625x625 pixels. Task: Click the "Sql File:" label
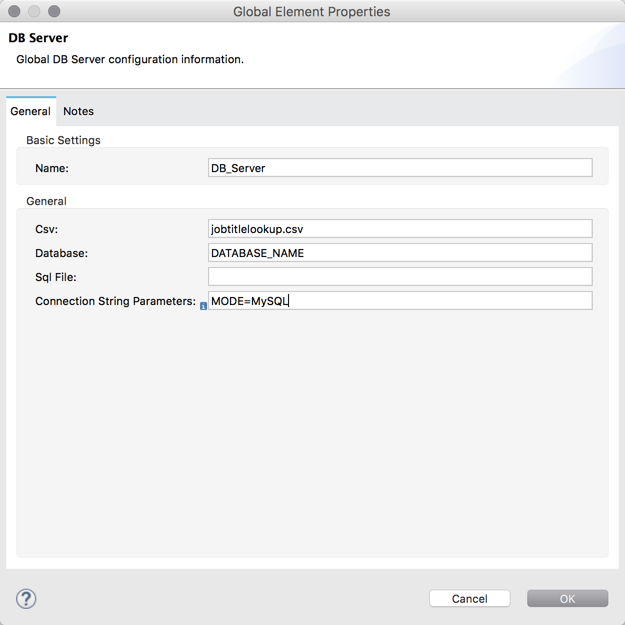tap(56, 277)
